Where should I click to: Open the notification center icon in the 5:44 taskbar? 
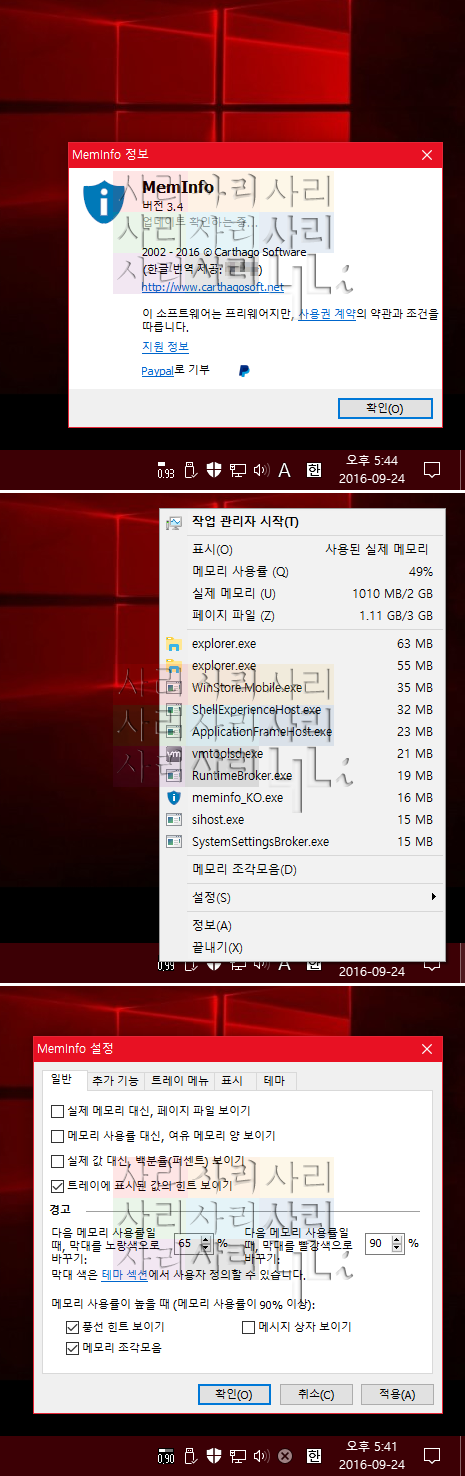tap(433, 470)
